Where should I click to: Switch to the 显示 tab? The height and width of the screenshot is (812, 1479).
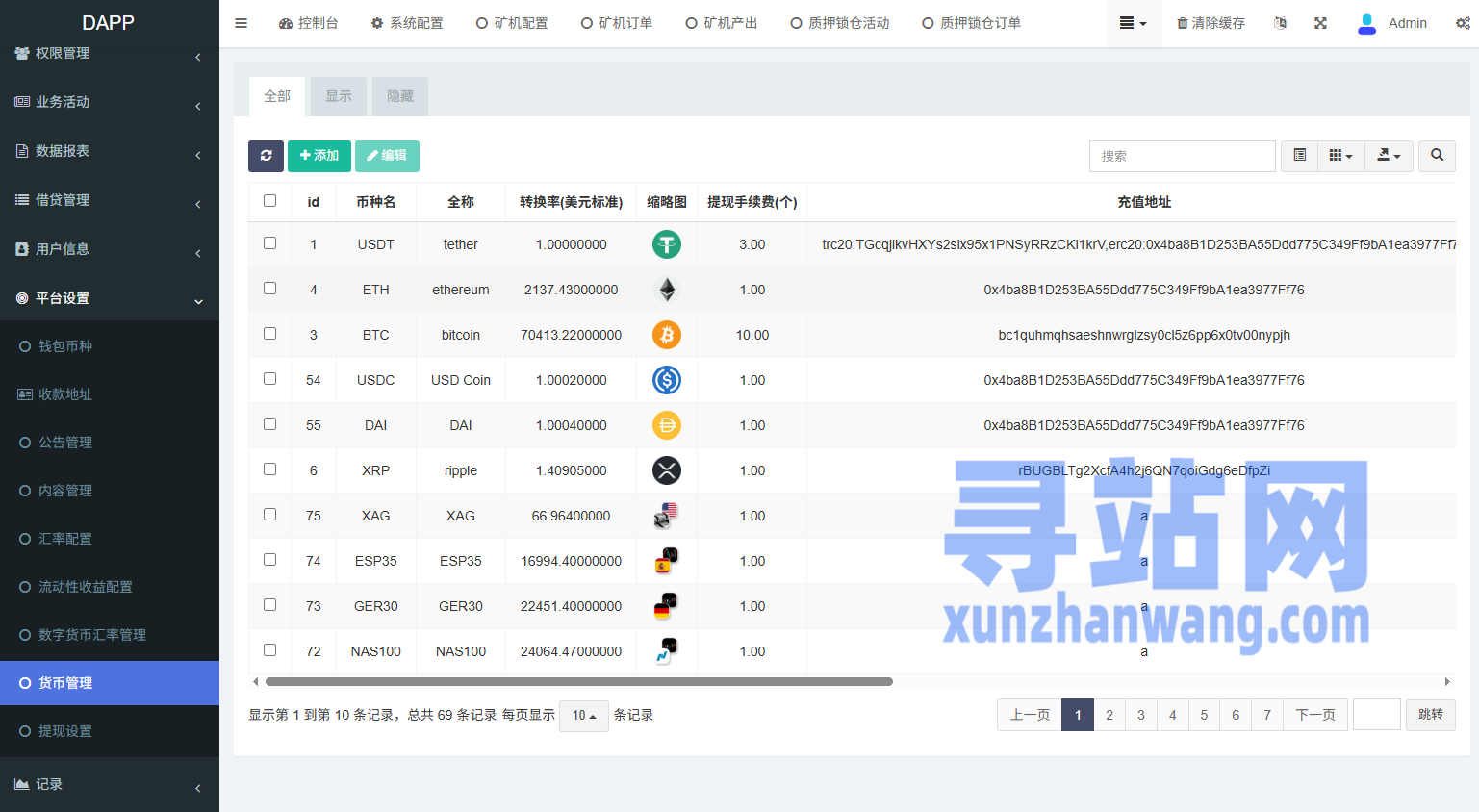pyautogui.click(x=339, y=96)
